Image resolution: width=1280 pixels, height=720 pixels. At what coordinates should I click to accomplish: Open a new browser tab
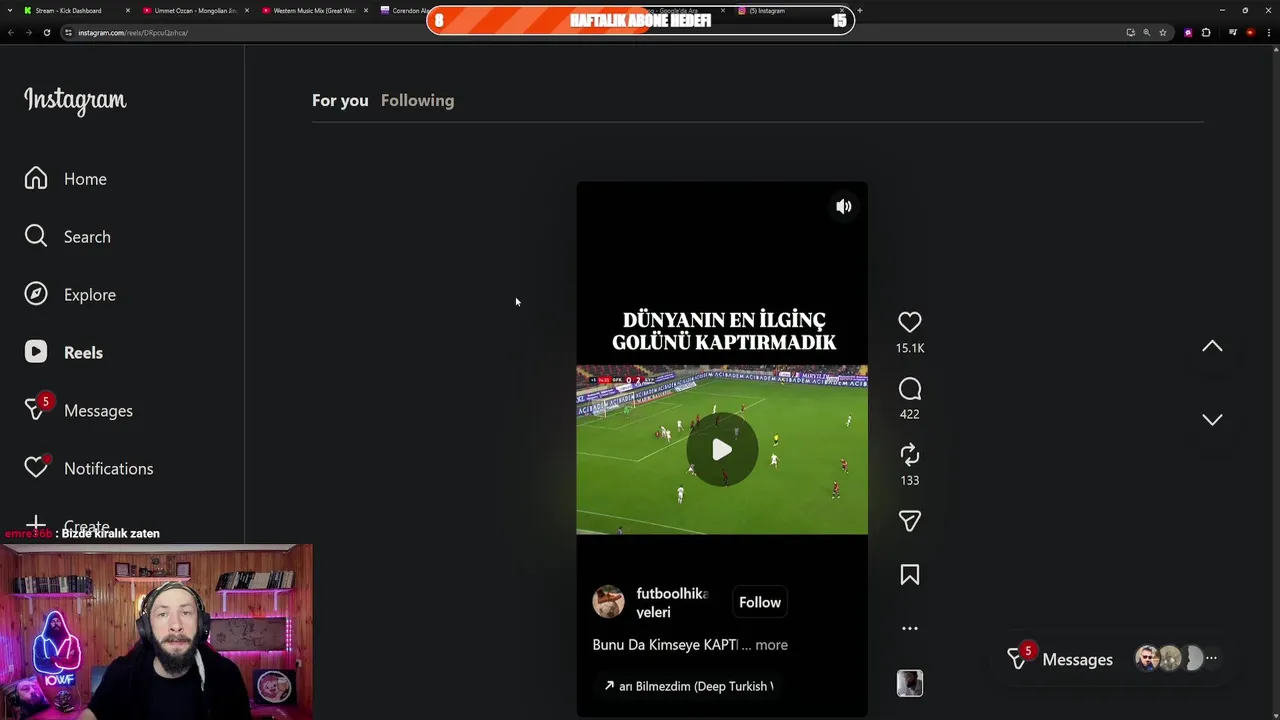point(860,11)
